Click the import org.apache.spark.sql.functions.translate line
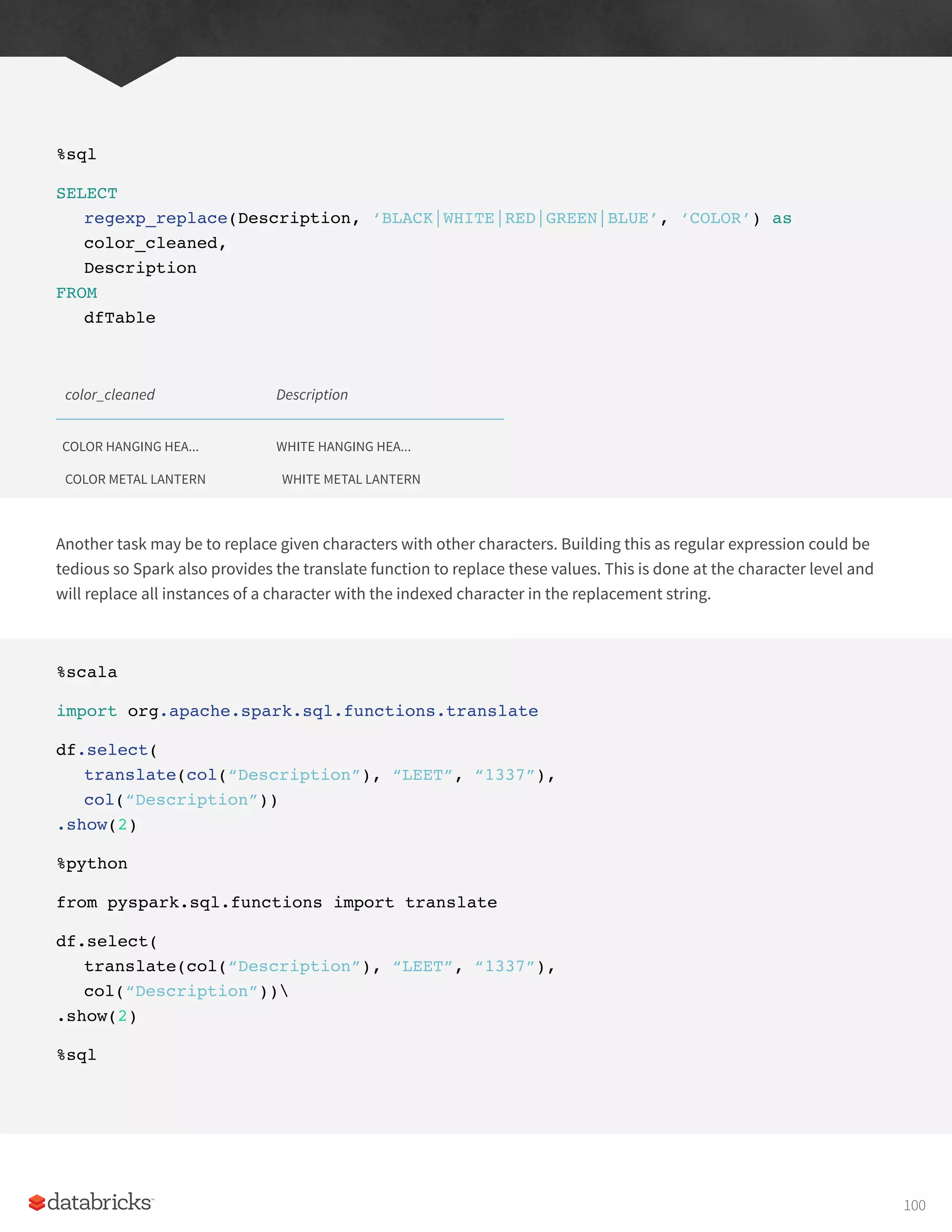The image size is (952, 1232). point(297,711)
